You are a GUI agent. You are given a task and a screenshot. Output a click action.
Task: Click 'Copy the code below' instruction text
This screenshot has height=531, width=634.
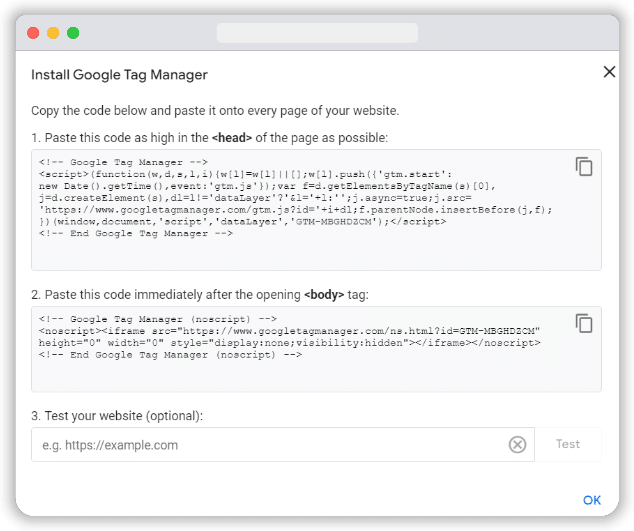coord(215,110)
